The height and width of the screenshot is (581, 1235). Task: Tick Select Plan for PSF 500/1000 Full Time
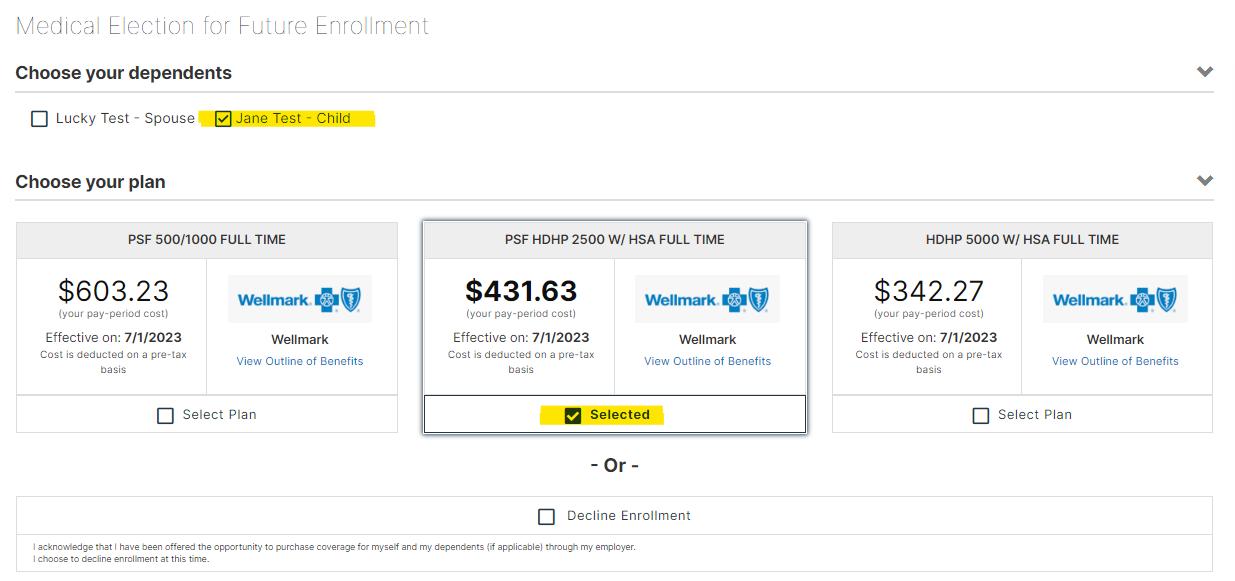click(166, 415)
